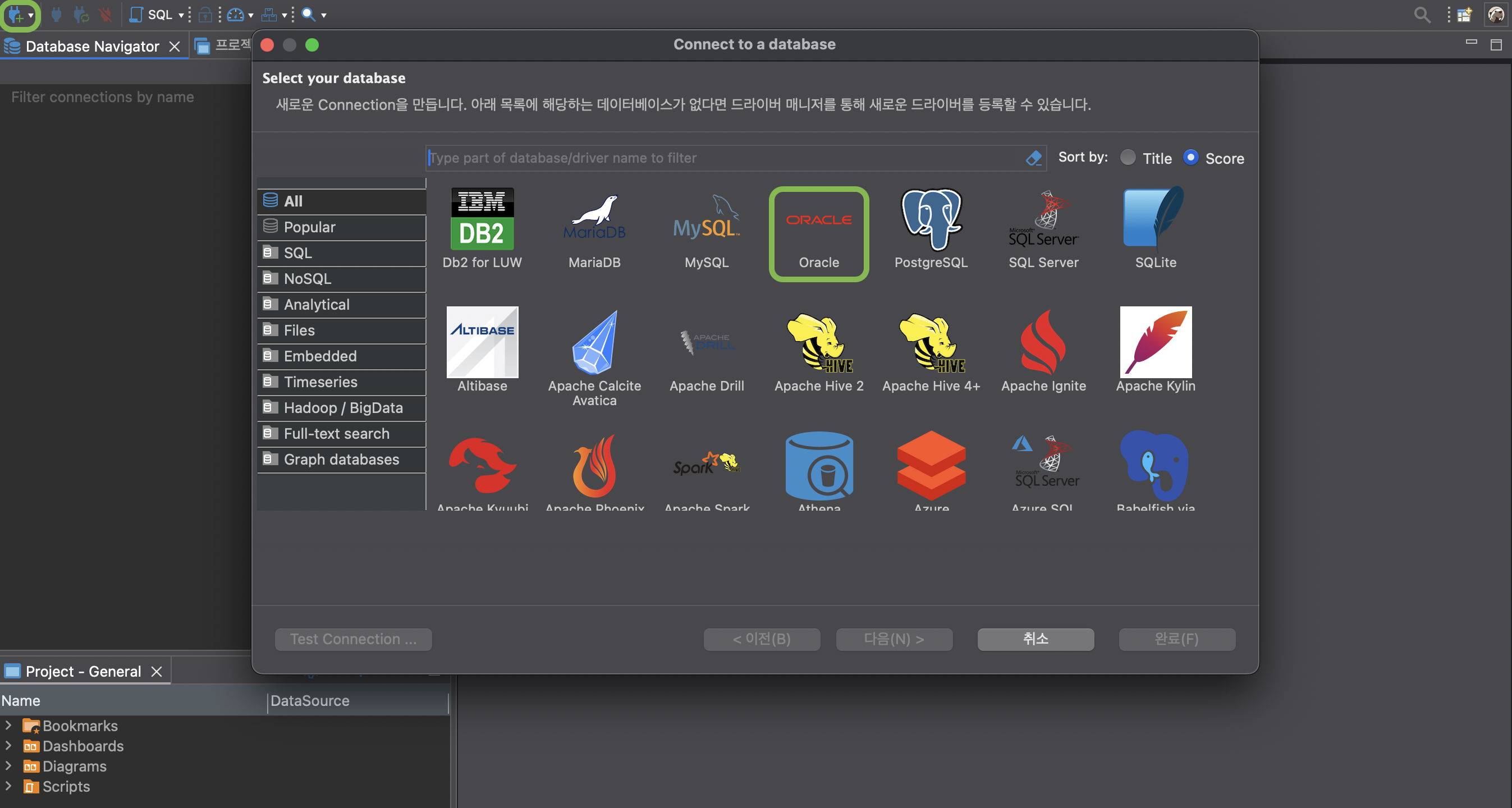
Task: Sort drivers by Title
Action: click(x=1146, y=158)
